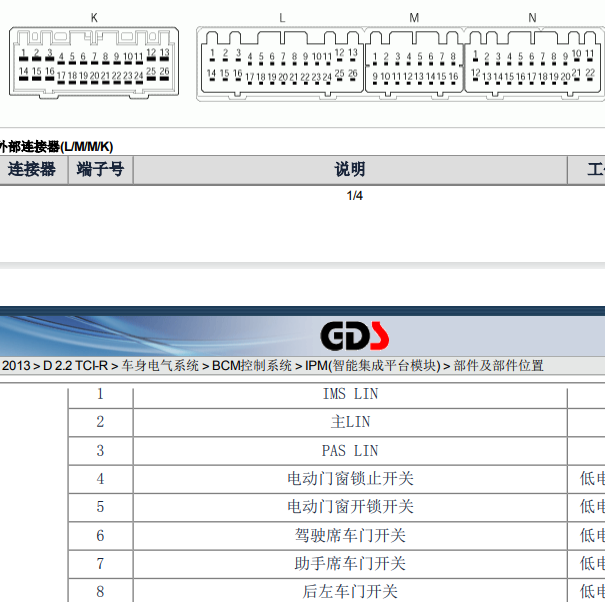
Task: Click the 主LIN description cell
Action: point(350,422)
